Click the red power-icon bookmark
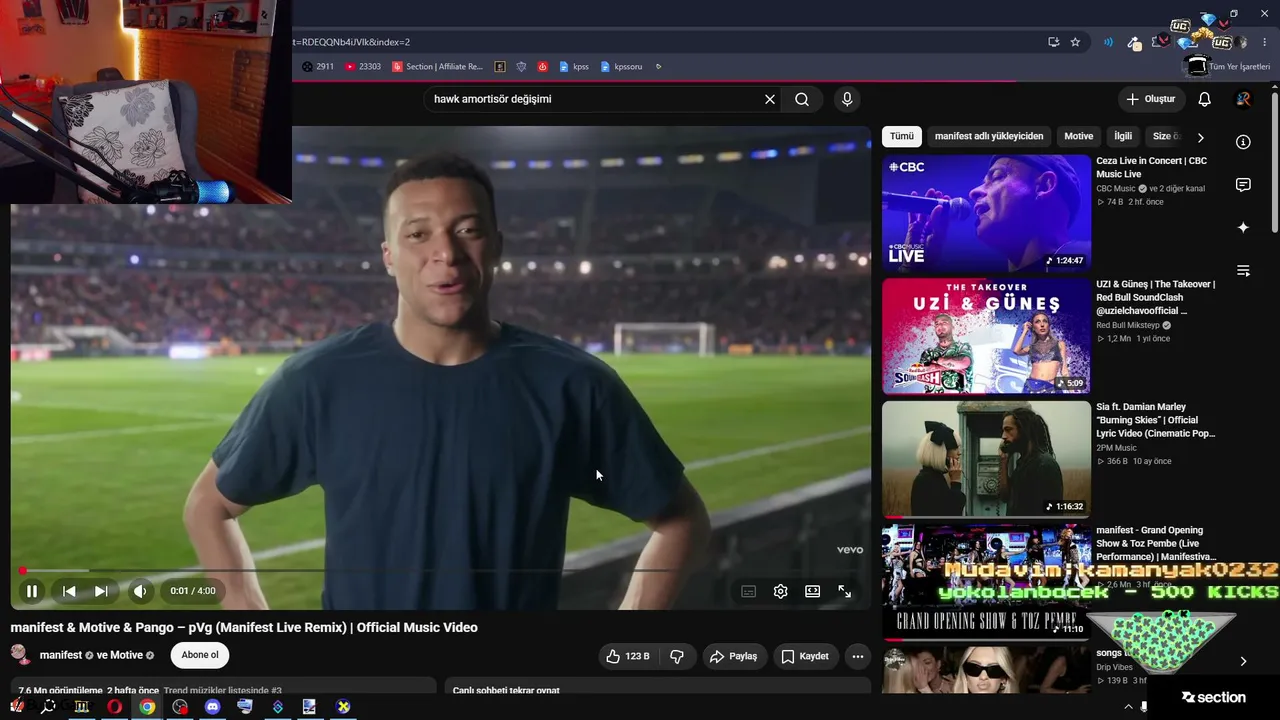Viewport: 1280px width, 720px height. (543, 67)
